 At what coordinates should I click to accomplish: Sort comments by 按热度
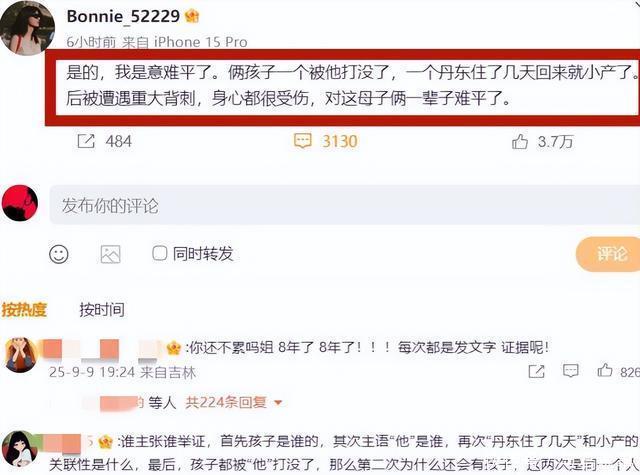(24, 310)
